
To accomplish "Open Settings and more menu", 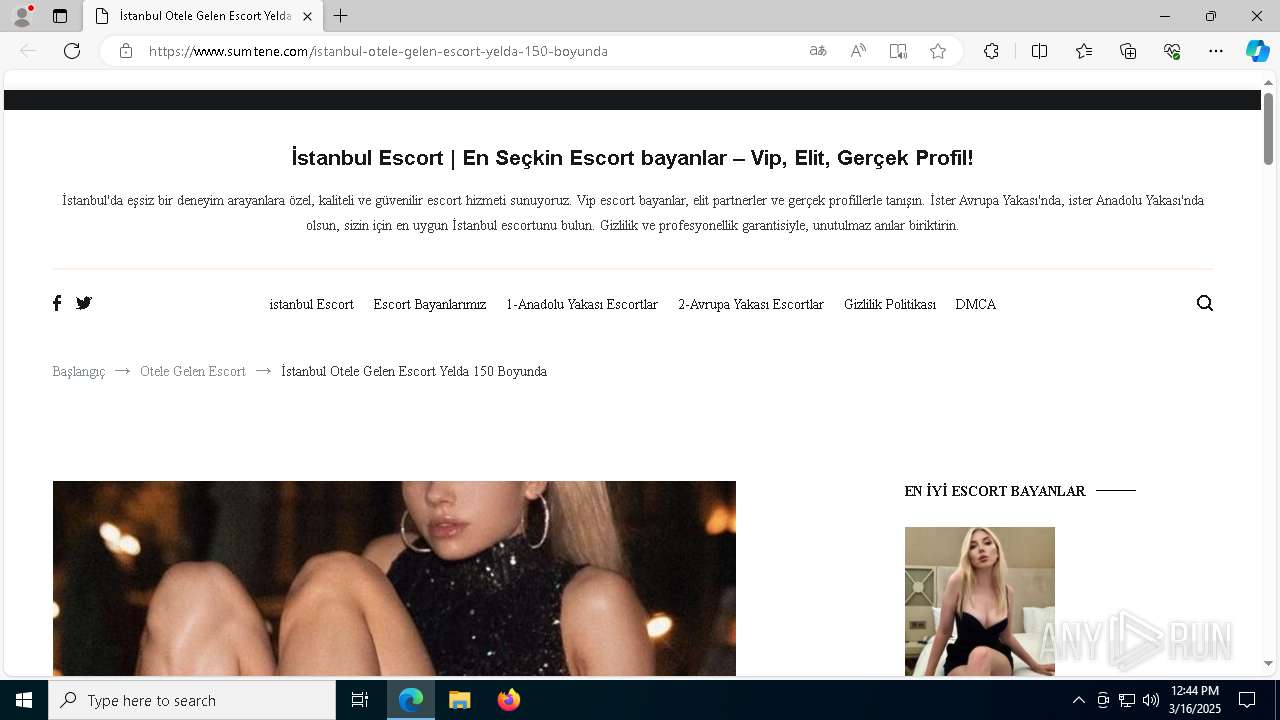I will point(1216,51).
